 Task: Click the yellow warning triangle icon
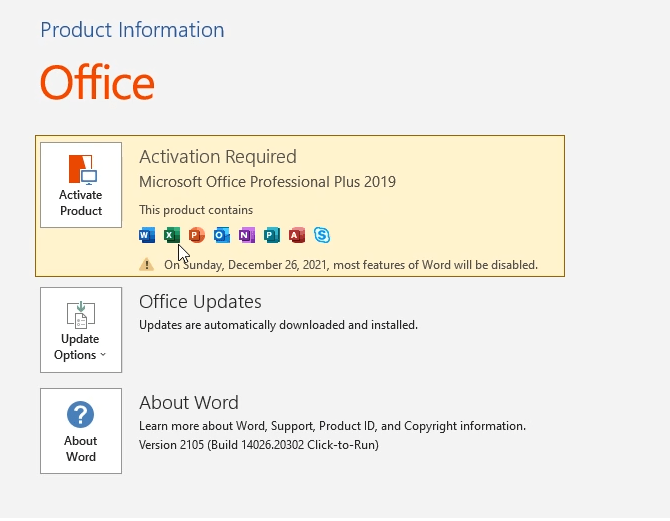pos(147,265)
